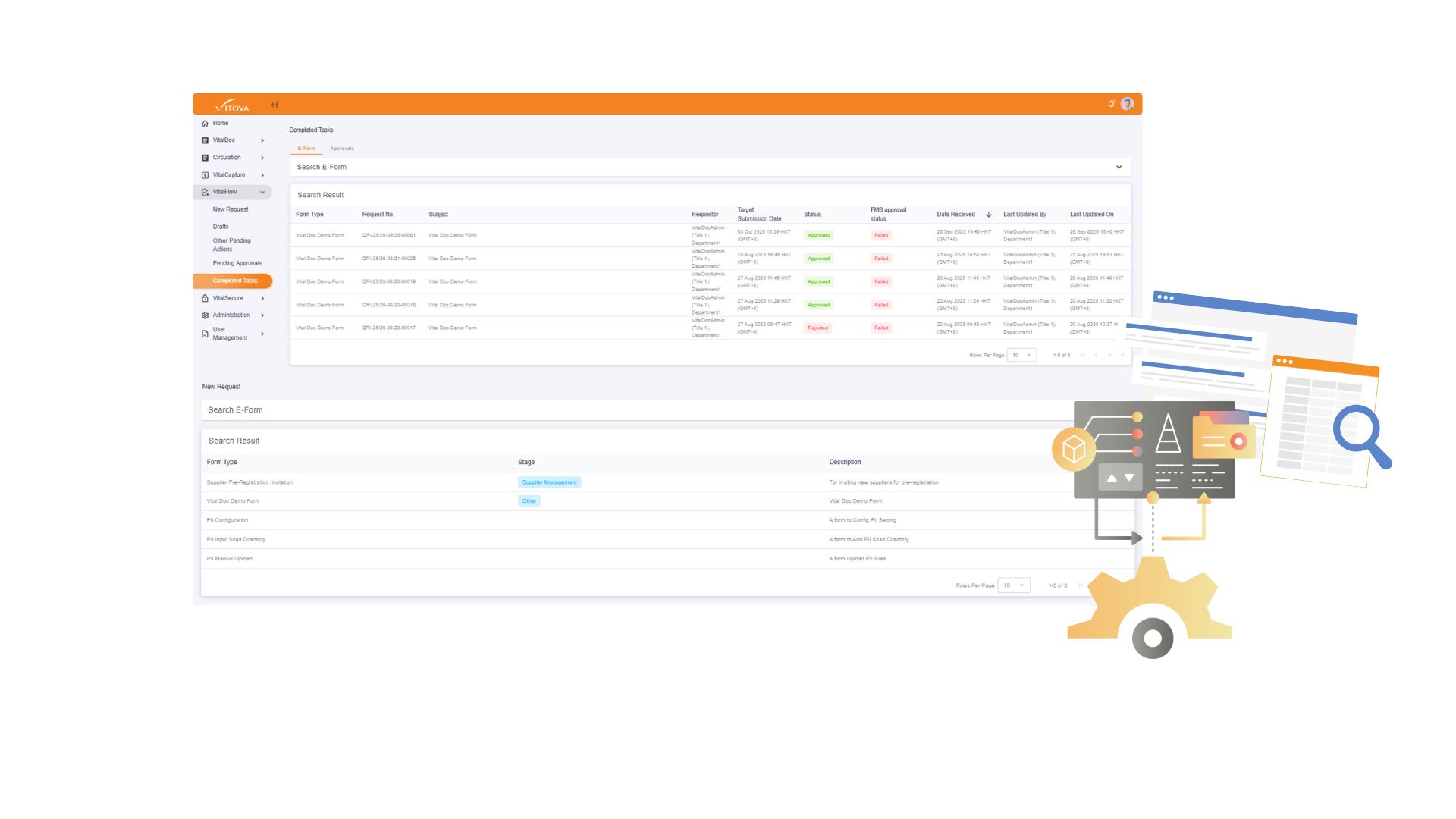Expand the VitalDoc menu chevron
The image size is (1456, 819).
(x=262, y=140)
